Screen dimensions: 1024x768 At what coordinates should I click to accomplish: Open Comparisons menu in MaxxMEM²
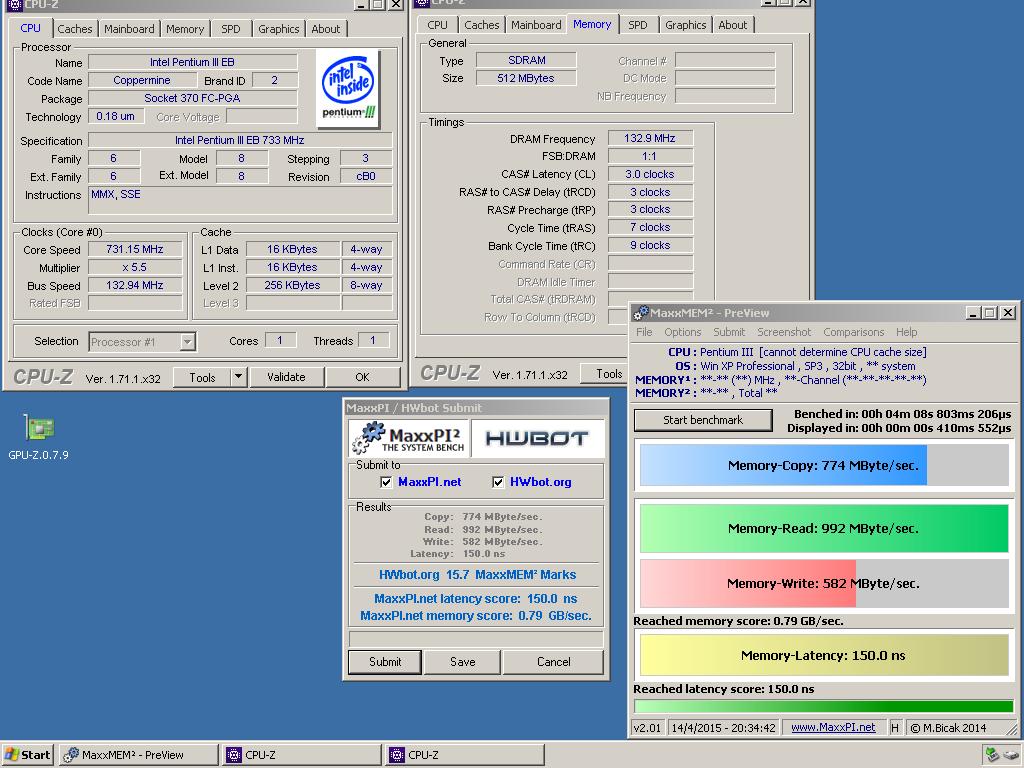853,332
